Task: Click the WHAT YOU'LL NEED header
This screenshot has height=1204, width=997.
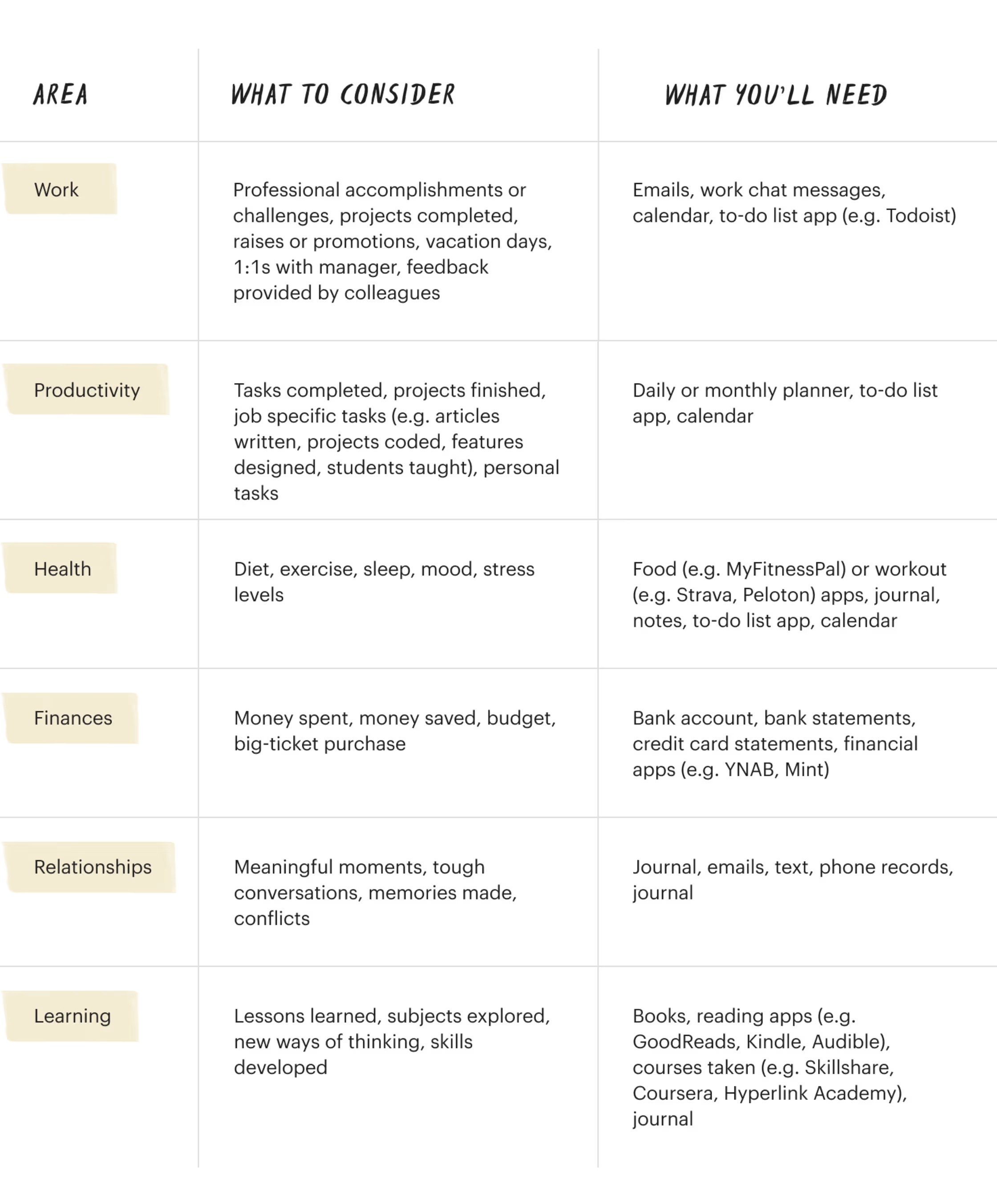Action: point(776,95)
